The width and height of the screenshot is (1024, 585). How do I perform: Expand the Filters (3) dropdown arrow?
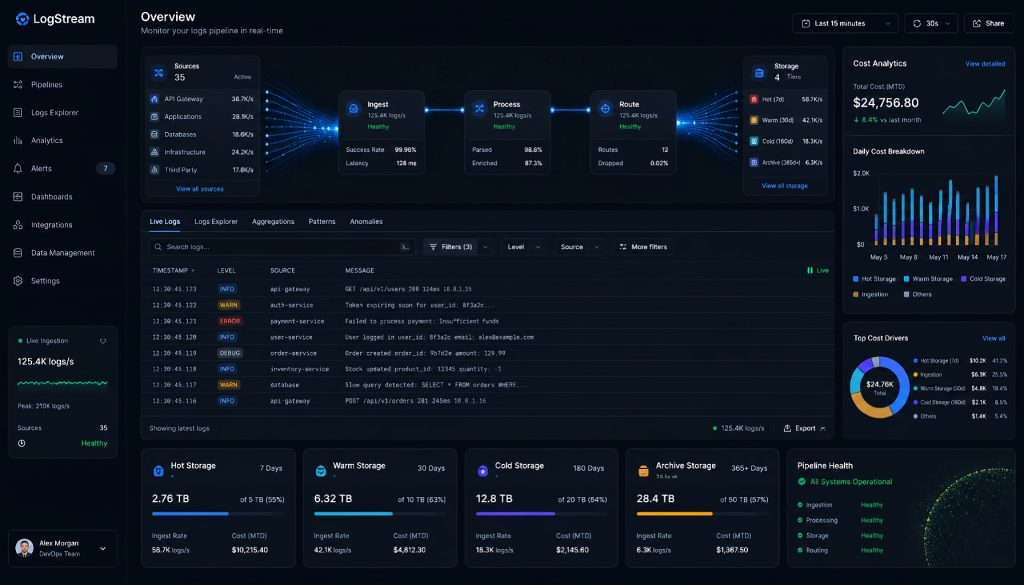(x=485, y=247)
